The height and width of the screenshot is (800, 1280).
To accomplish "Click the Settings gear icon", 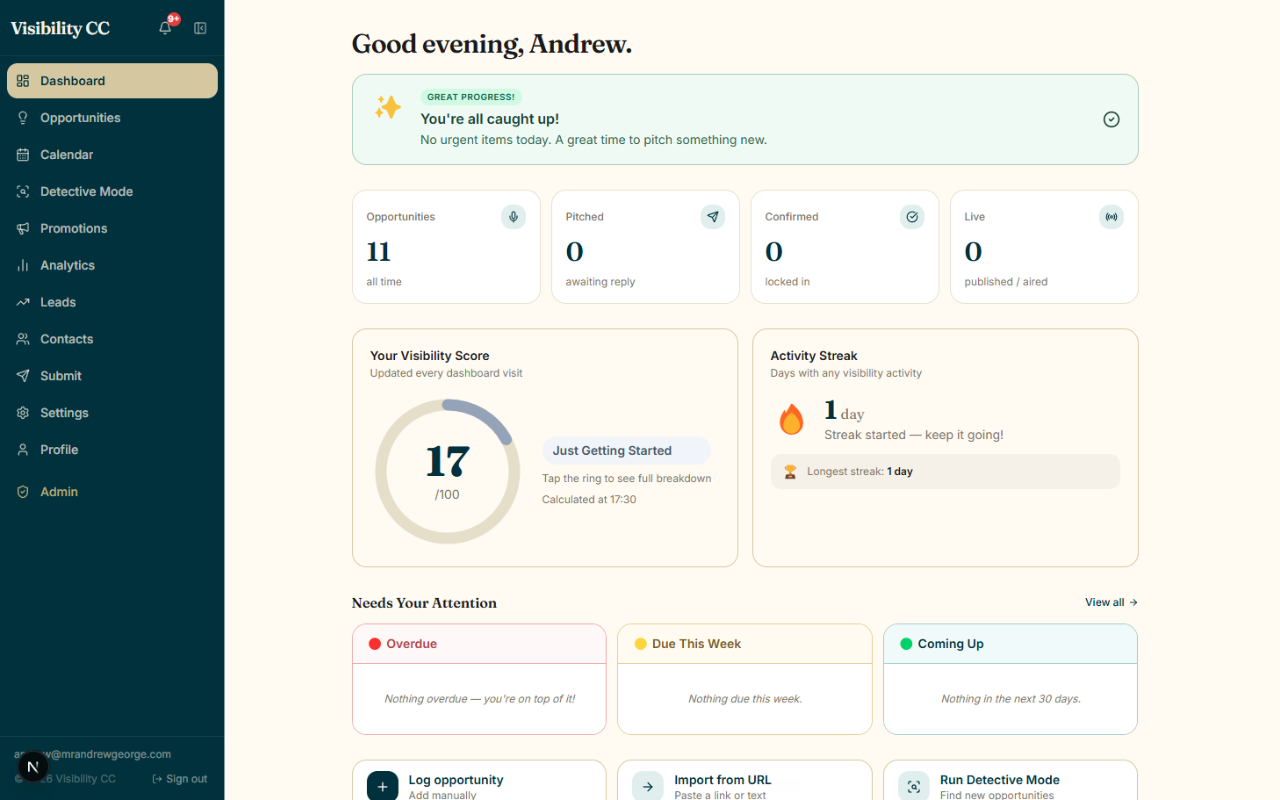I will click(23, 413).
